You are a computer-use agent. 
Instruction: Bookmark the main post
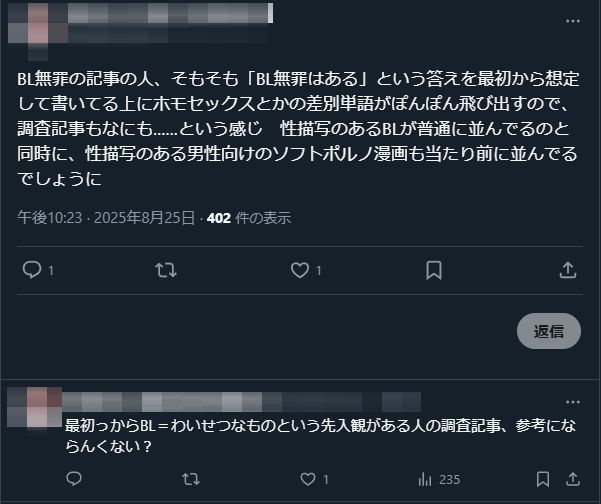pos(434,270)
